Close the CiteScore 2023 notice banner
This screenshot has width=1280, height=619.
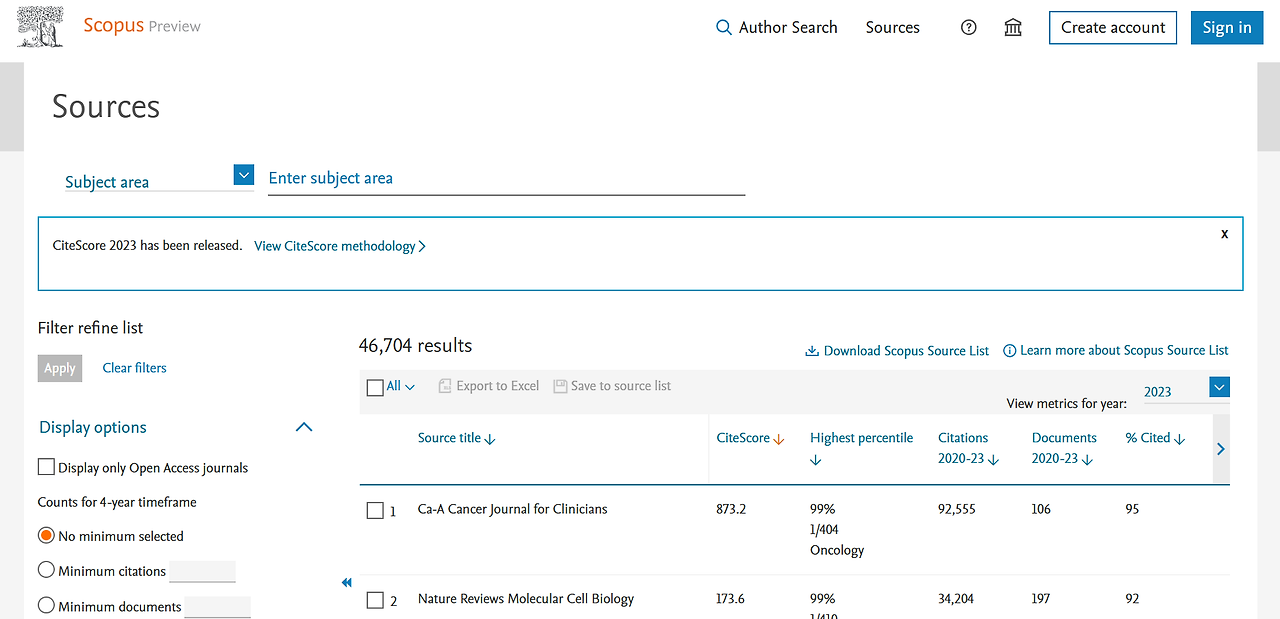tap(1224, 234)
